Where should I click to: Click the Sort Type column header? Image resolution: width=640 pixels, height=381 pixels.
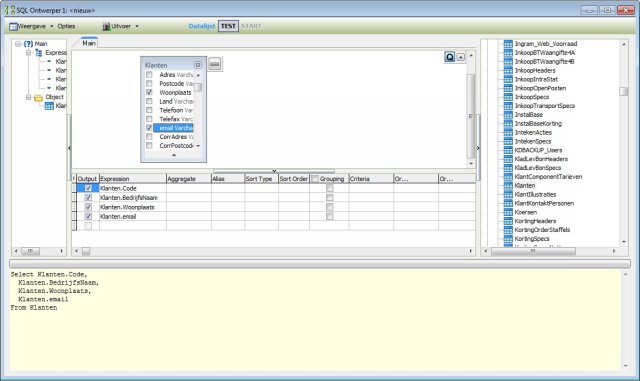tap(261, 179)
